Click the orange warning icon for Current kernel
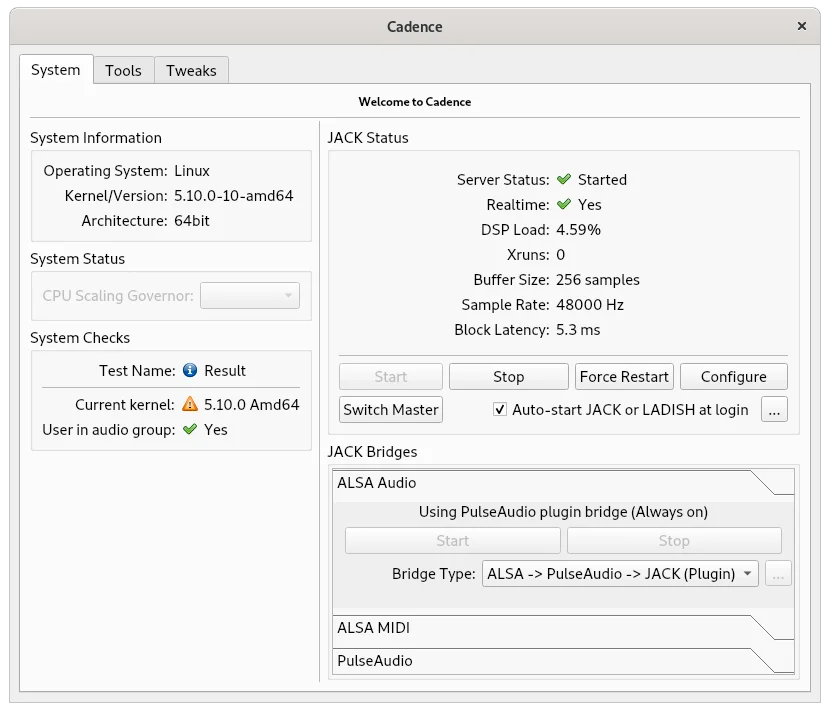The image size is (830, 712). pos(190,404)
